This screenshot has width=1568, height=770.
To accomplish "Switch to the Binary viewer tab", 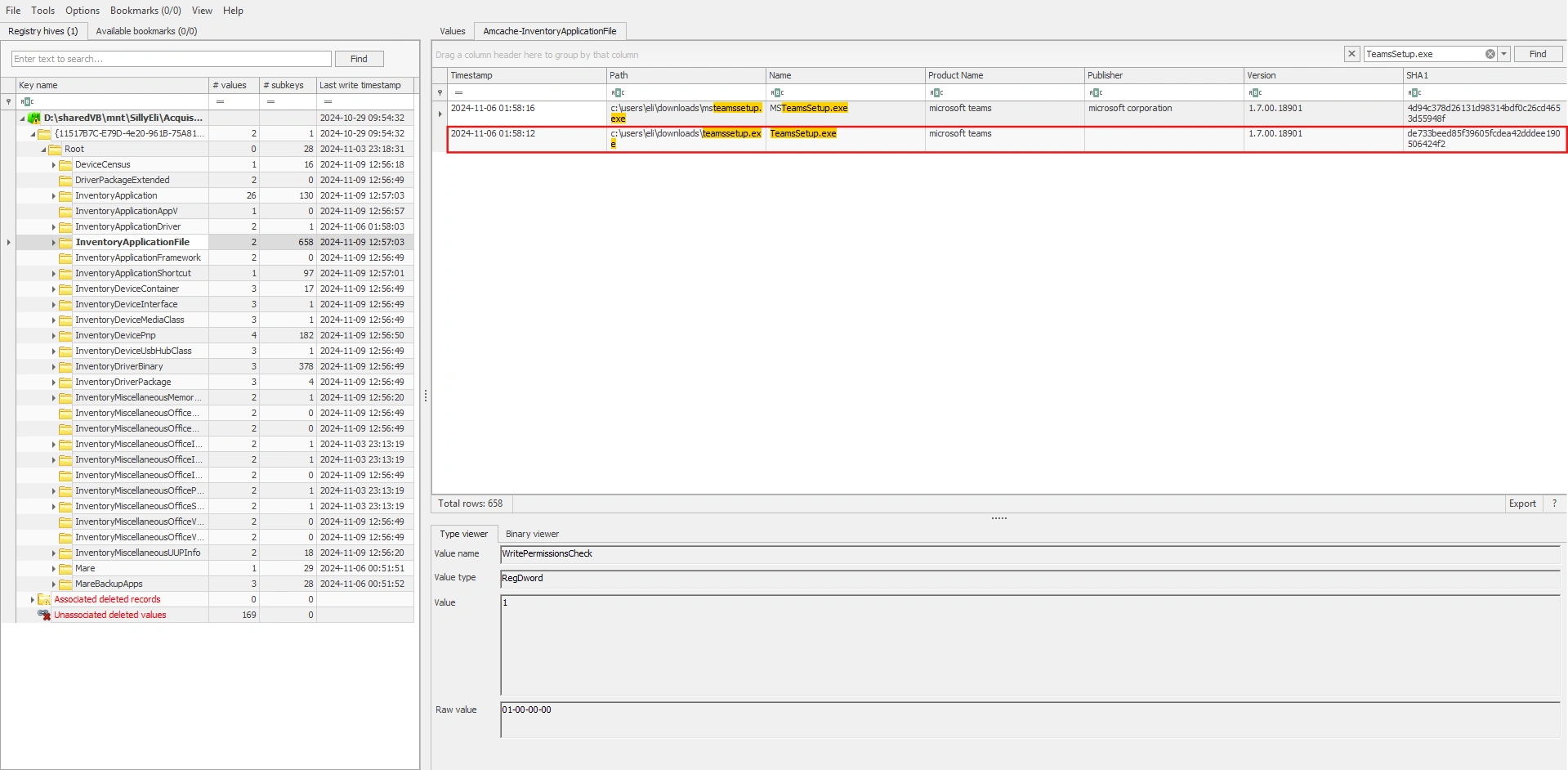I will (531, 534).
